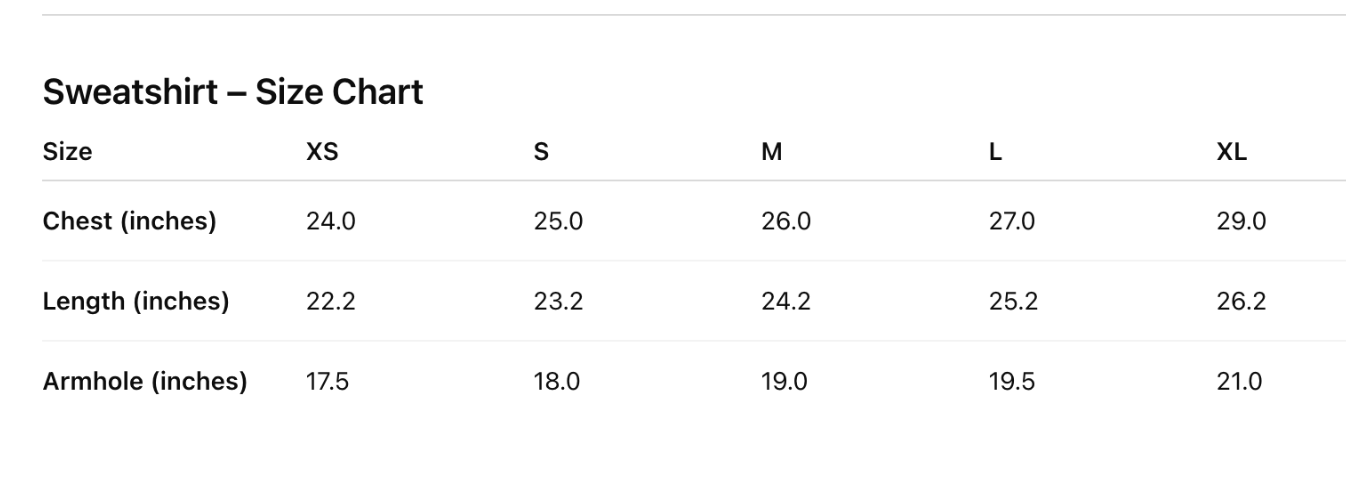This screenshot has height=484, width=1346.
Task: Click the XL length value 26.2
Action: (1241, 301)
